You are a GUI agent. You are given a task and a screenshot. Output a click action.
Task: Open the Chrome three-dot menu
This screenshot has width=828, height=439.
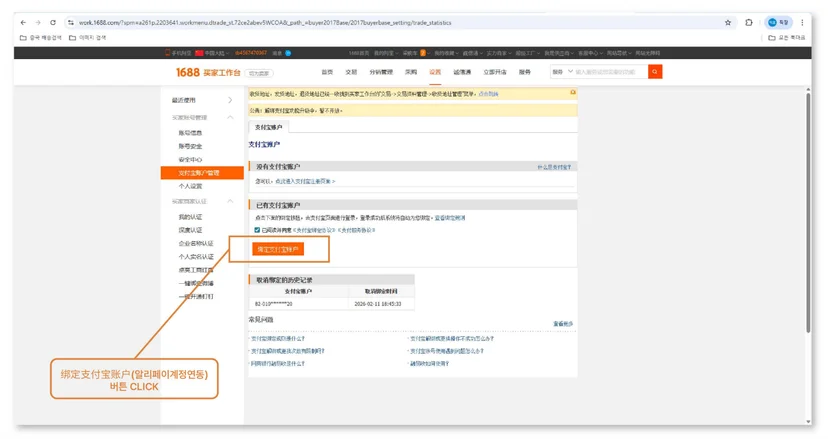click(802, 23)
